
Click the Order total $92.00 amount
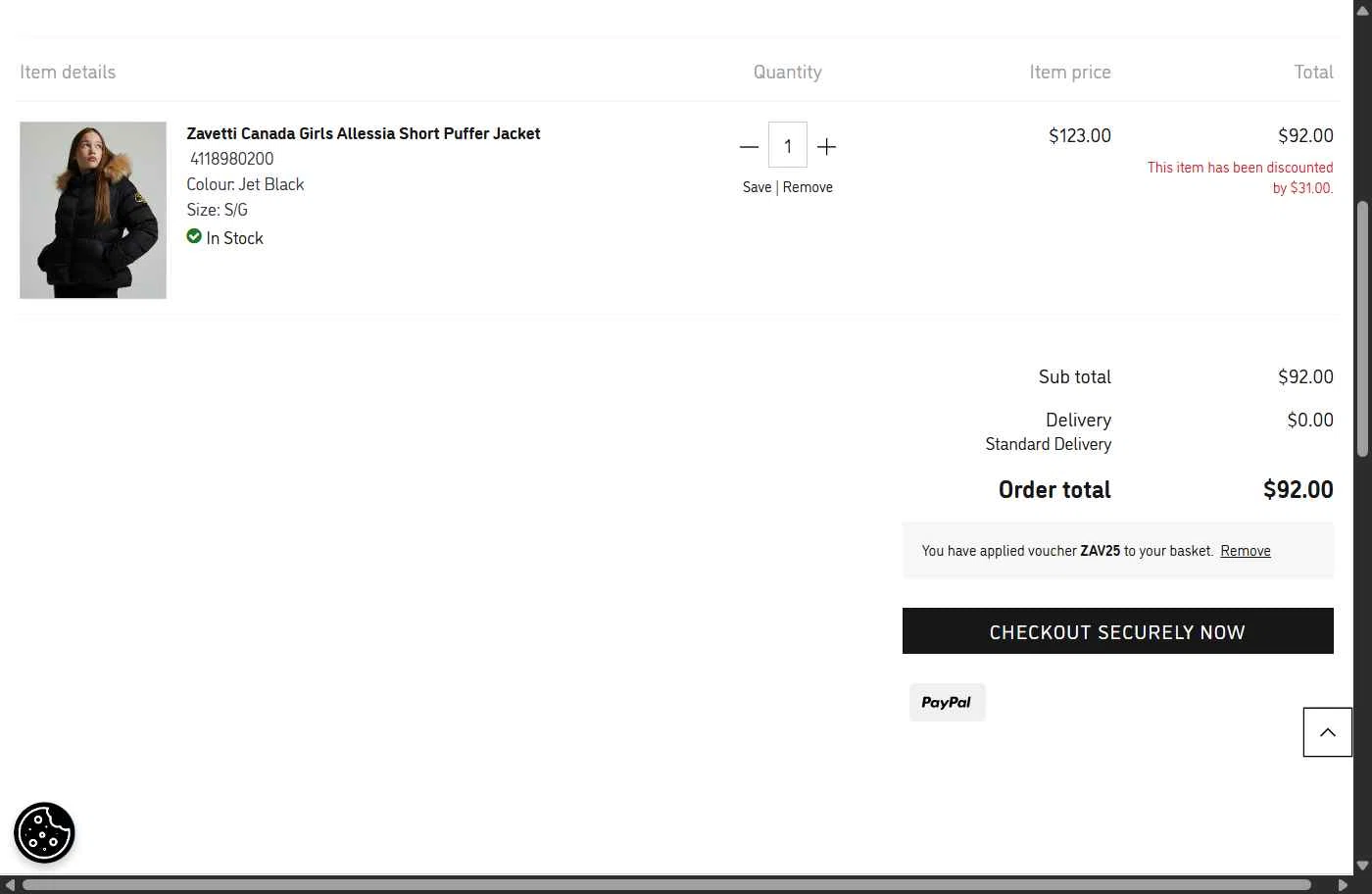click(1298, 489)
